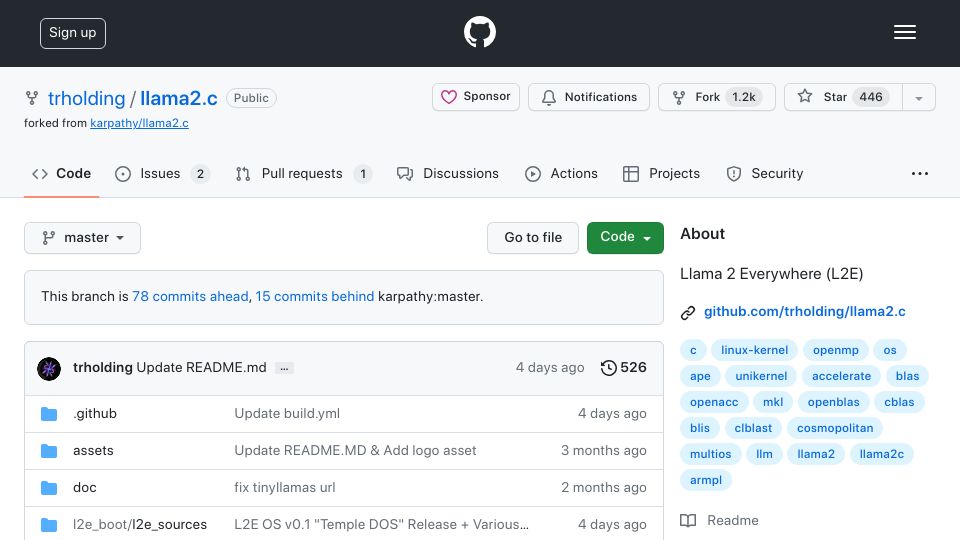Open the Update README.md commit message
Image resolution: width=960 pixels, height=540 pixels.
(x=201, y=367)
